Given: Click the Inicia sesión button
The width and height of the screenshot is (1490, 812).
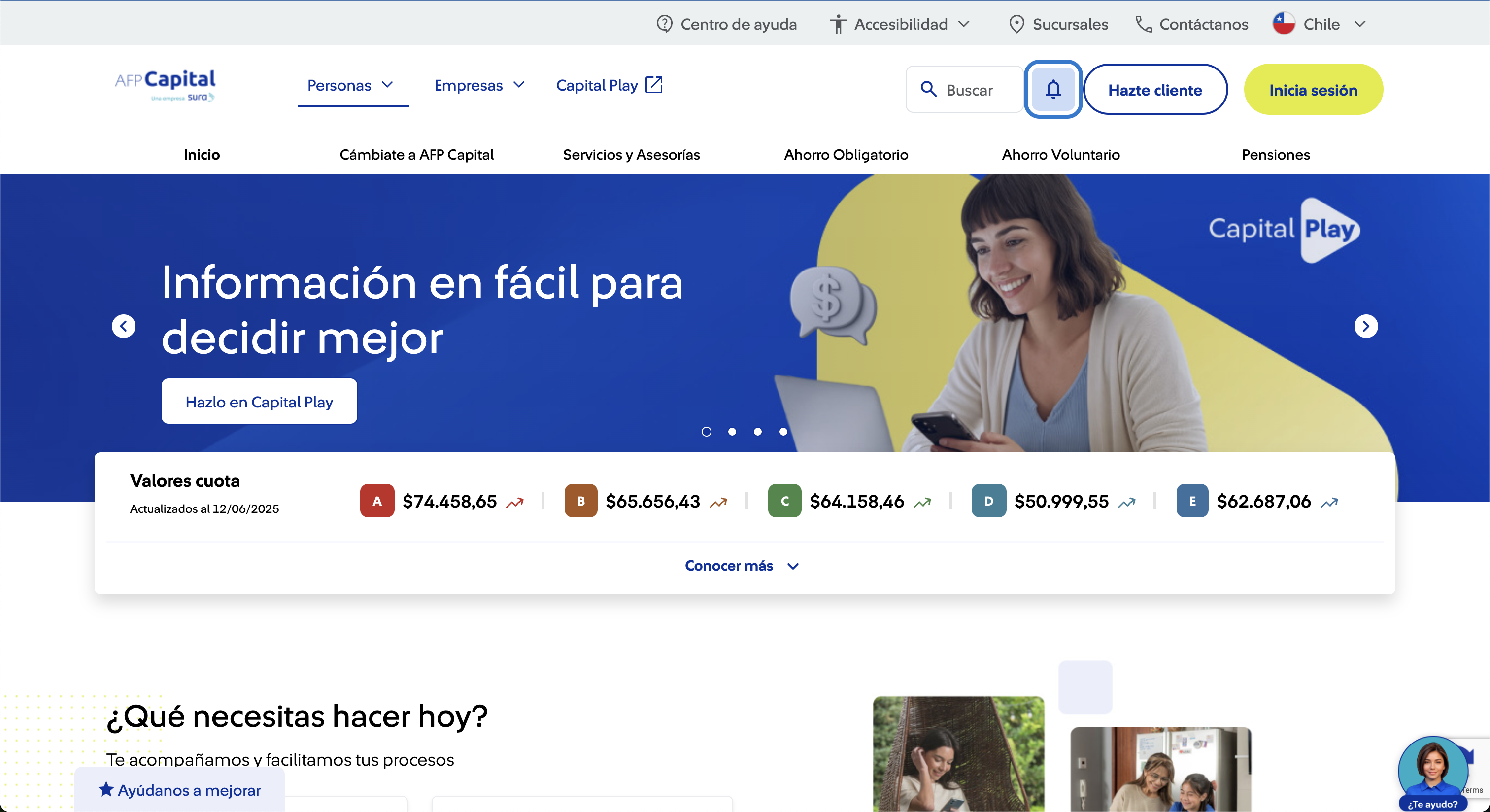Looking at the screenshot, I should click(x=1313, y=90).
